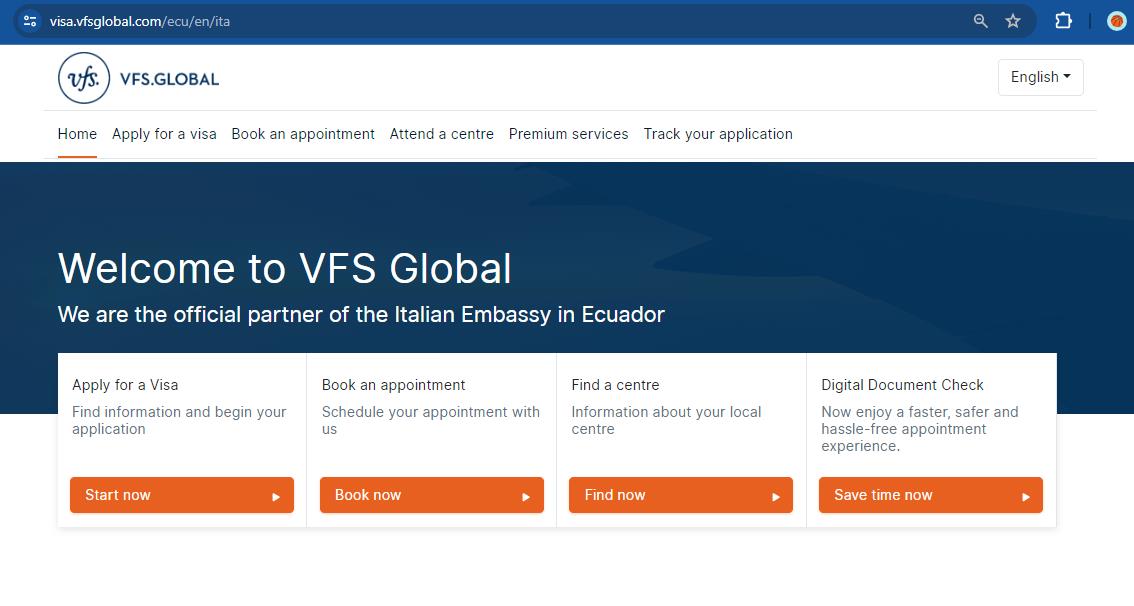Image resolution: width=1134 pixels, height=606 pixels.
Task: Click the browser profile avatar icon
Action: (1117, 20)
